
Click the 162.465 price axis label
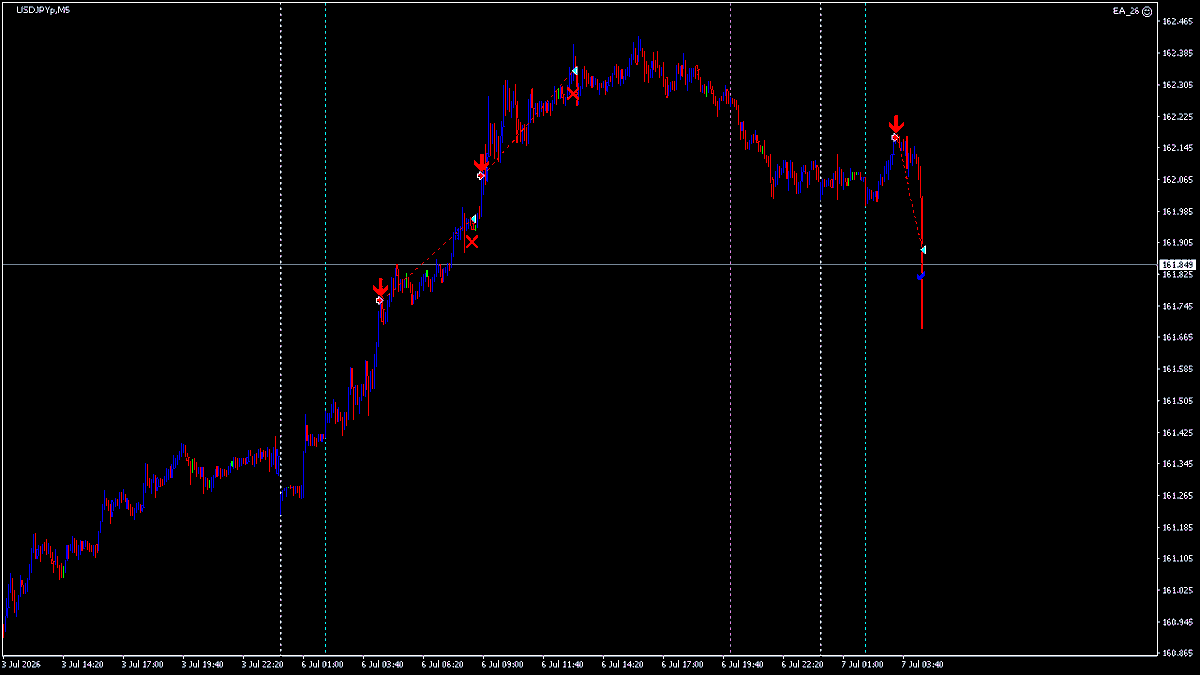1176,21
